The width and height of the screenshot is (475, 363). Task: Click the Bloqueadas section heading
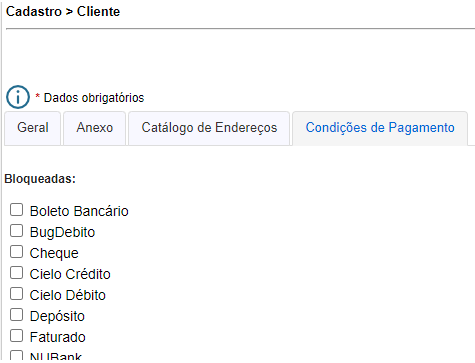tap(40, 179)
